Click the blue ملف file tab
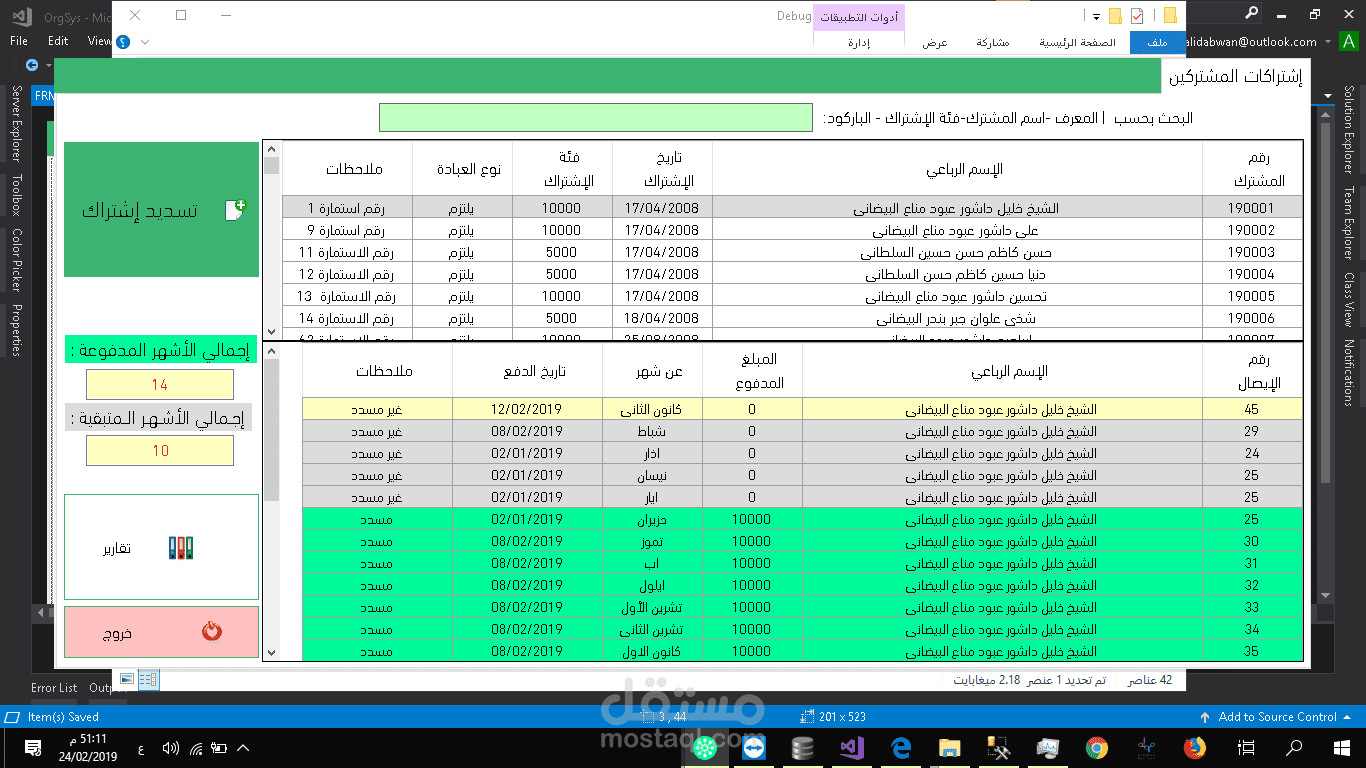Screen dimensions: 1366x768 pyautogui.click(x=1157, y=42)
